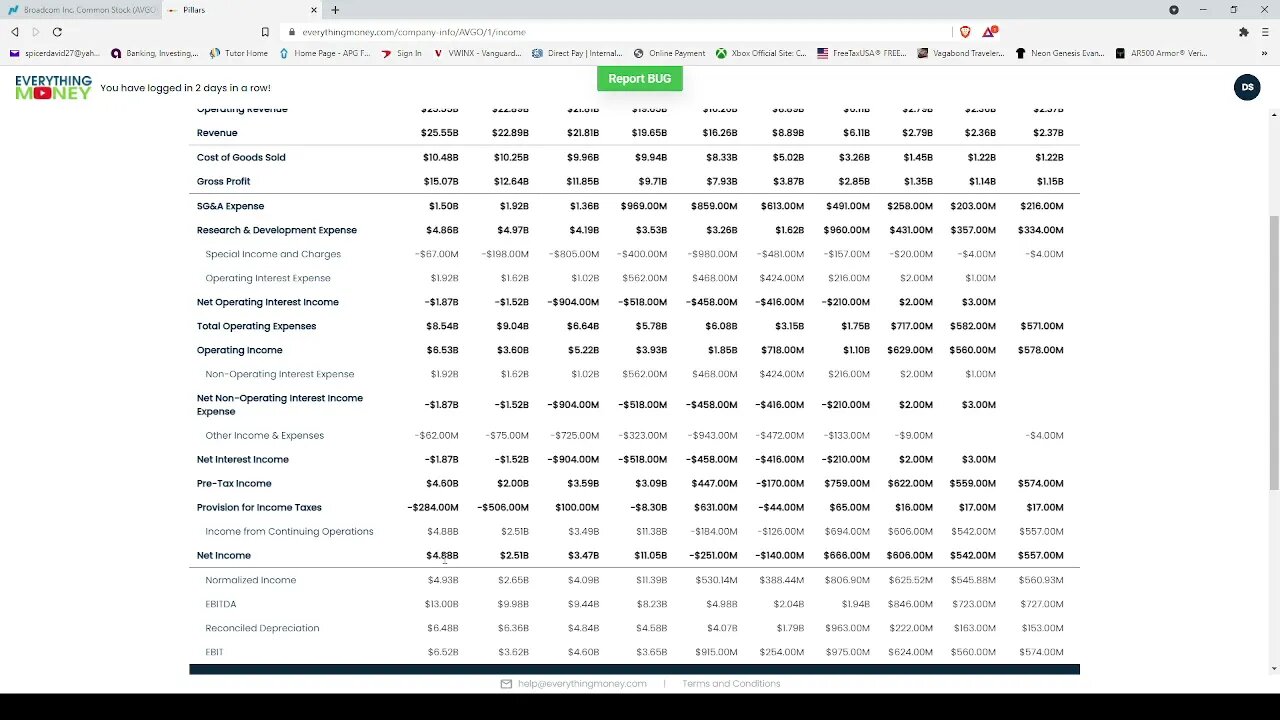Screen dimensions: 1280x720
Task: Open the Vagabond Traveler bookmark
Action: 961,53
